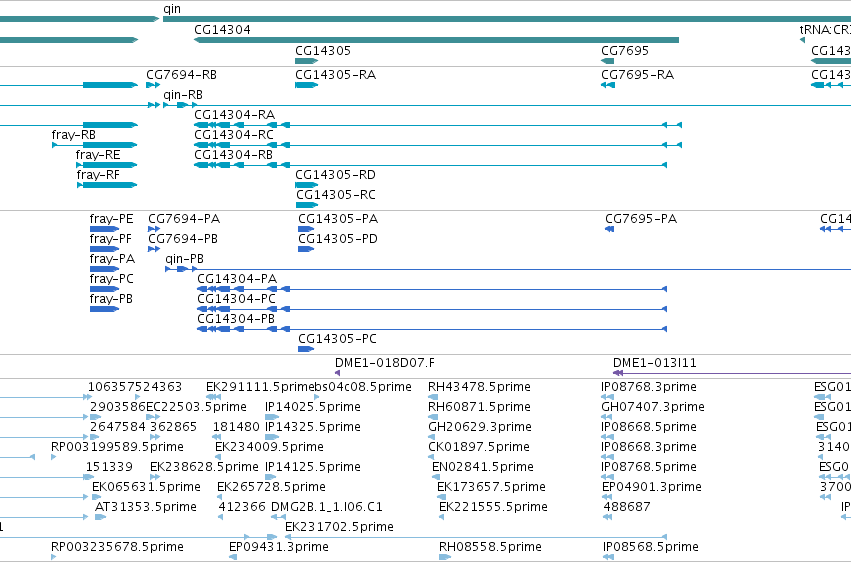The width and height of the screenshot is (851, 562).
Task: Open the CG7694-PB protein label
Action: click(183, 239)
